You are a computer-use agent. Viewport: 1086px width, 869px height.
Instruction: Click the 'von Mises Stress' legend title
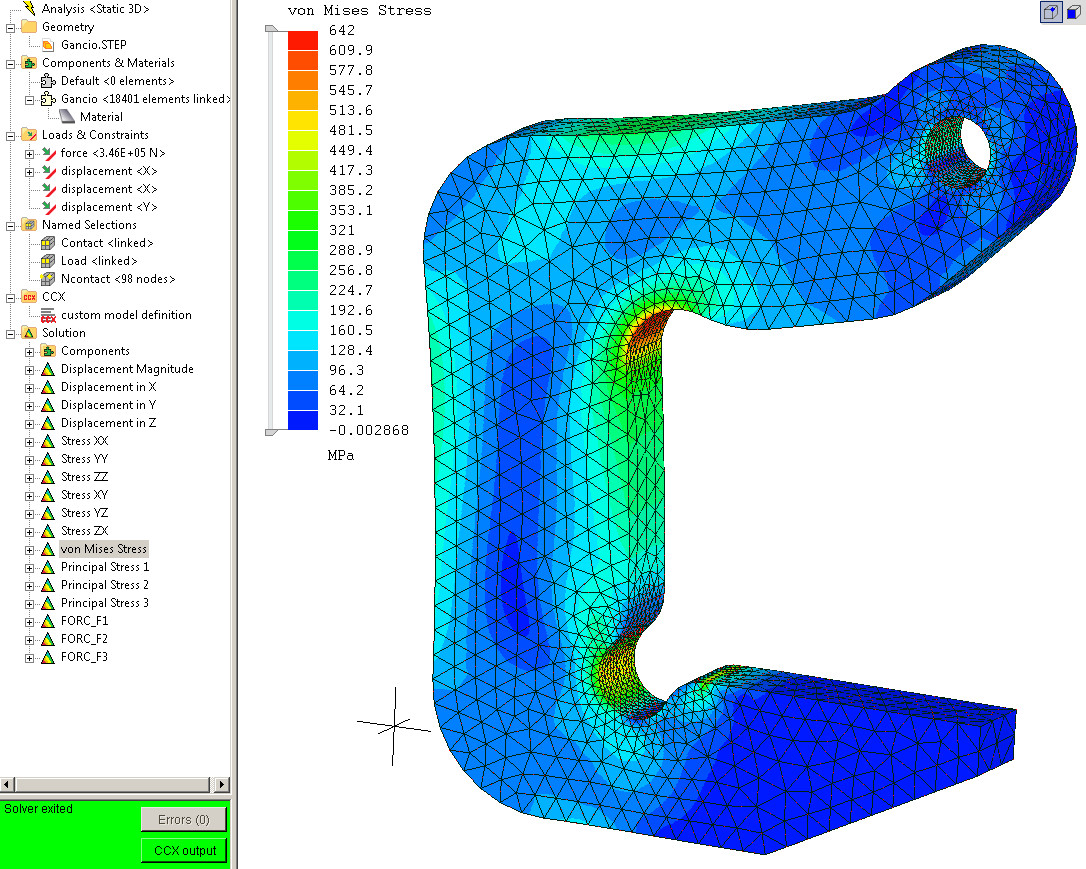[x=359, y=10]
